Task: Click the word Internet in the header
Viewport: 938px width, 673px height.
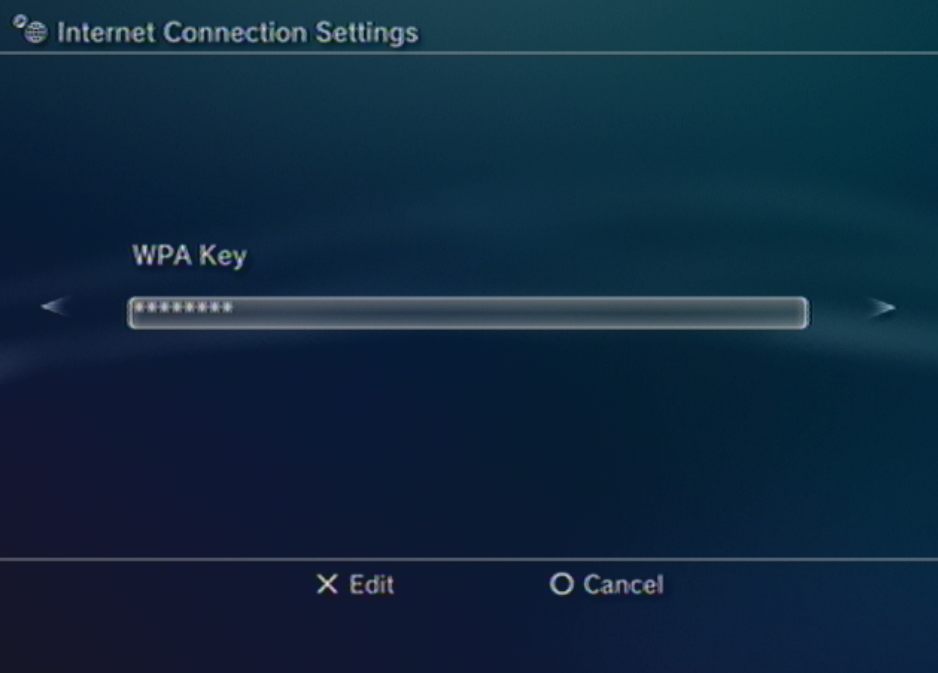Action: tap(107, 32)
